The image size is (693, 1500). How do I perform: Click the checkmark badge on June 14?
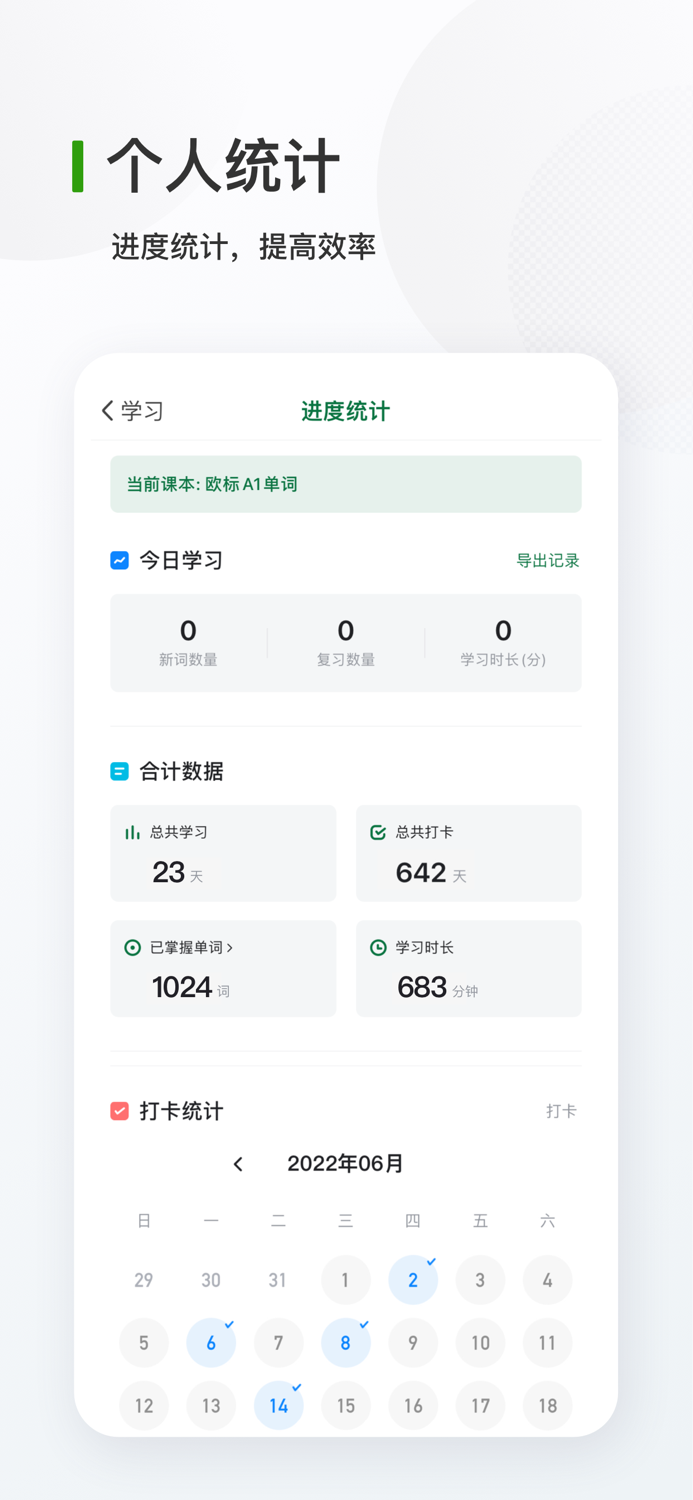tap(295, 1385)
